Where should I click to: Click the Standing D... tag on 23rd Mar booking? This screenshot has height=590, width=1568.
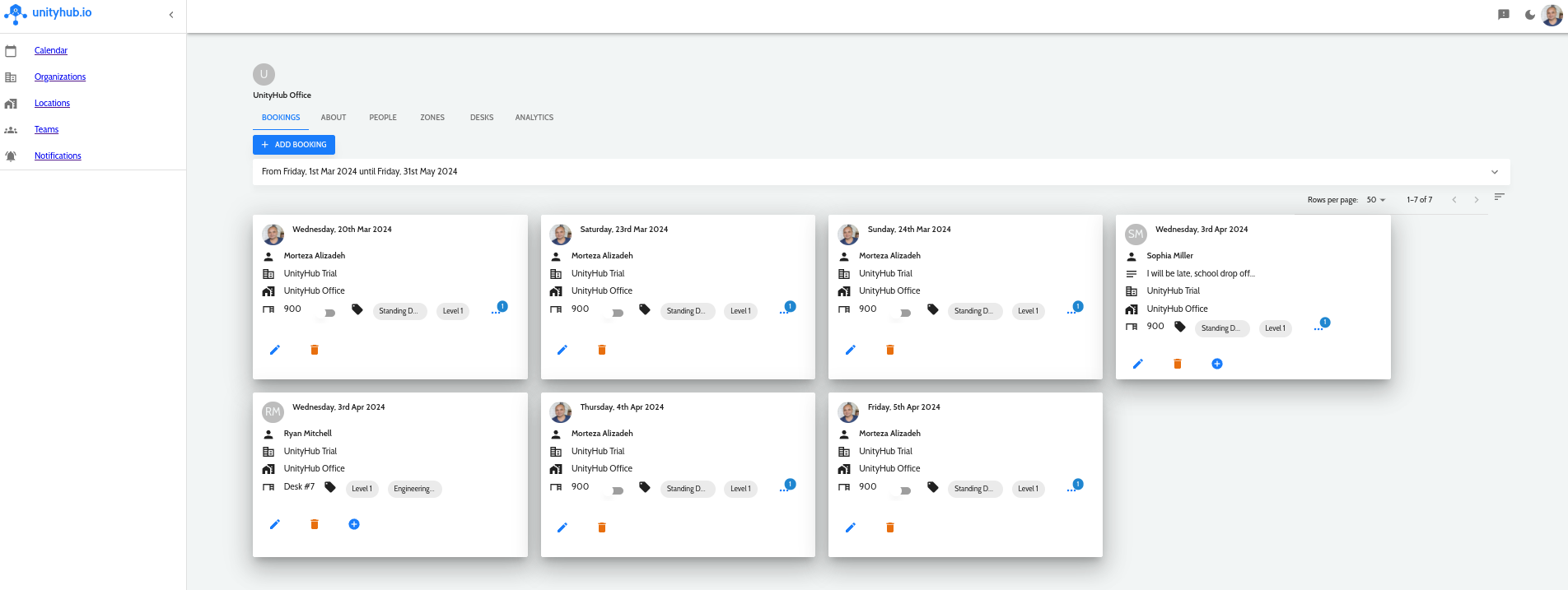click(x=687, y=311)
